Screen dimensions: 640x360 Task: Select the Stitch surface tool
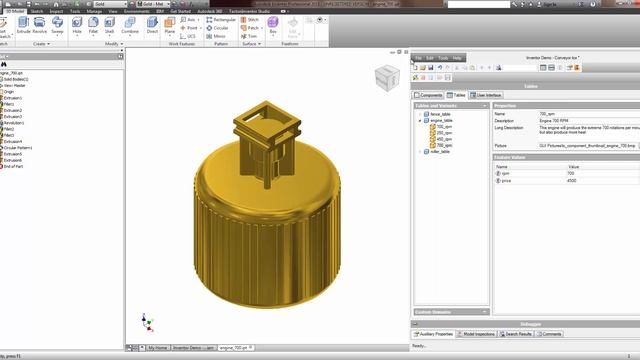(250, 20)
